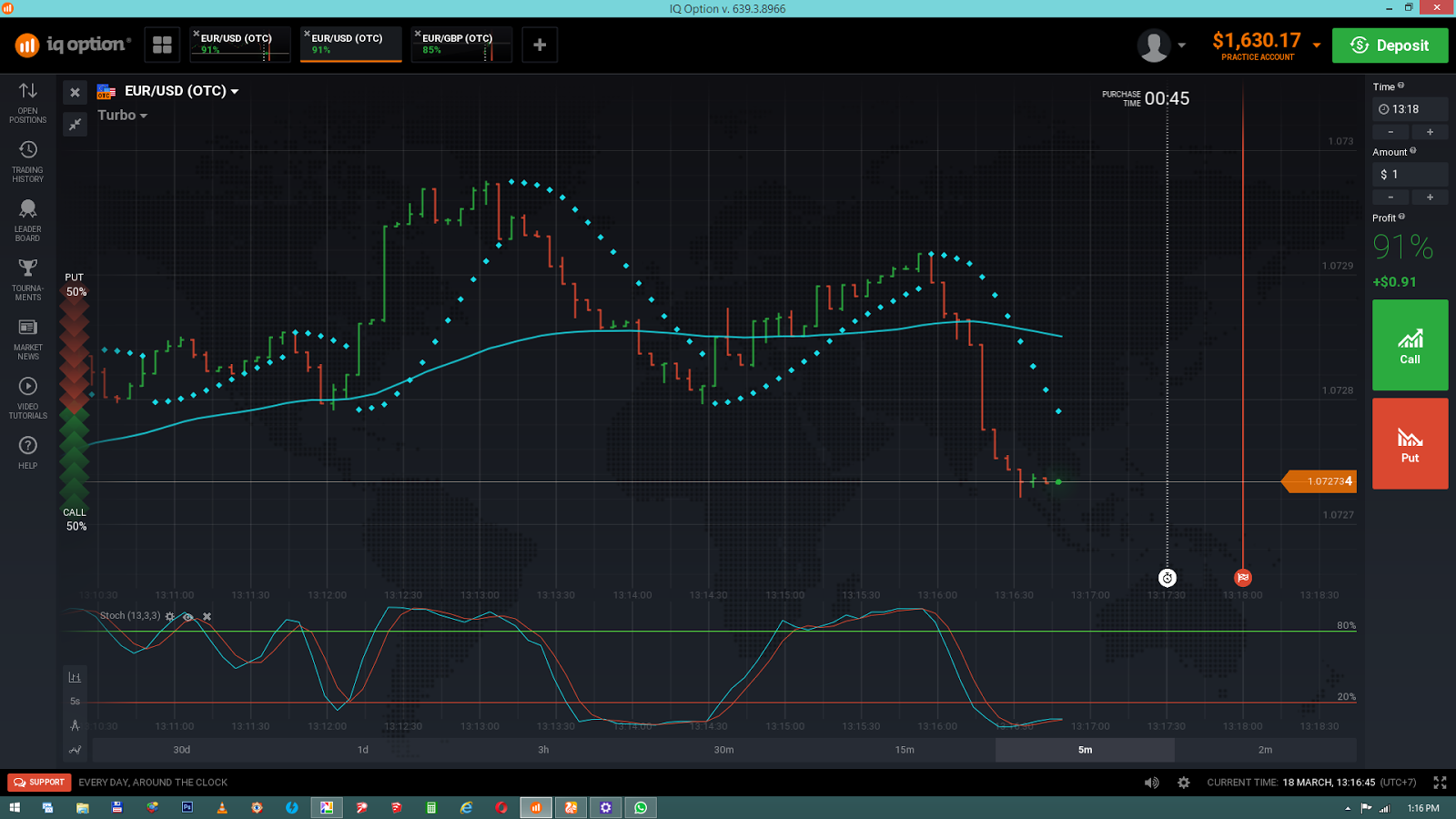Set chart range to 30d
Image resolution: width=1456 pixels, height=819 pixels.
tap(182, 750)
